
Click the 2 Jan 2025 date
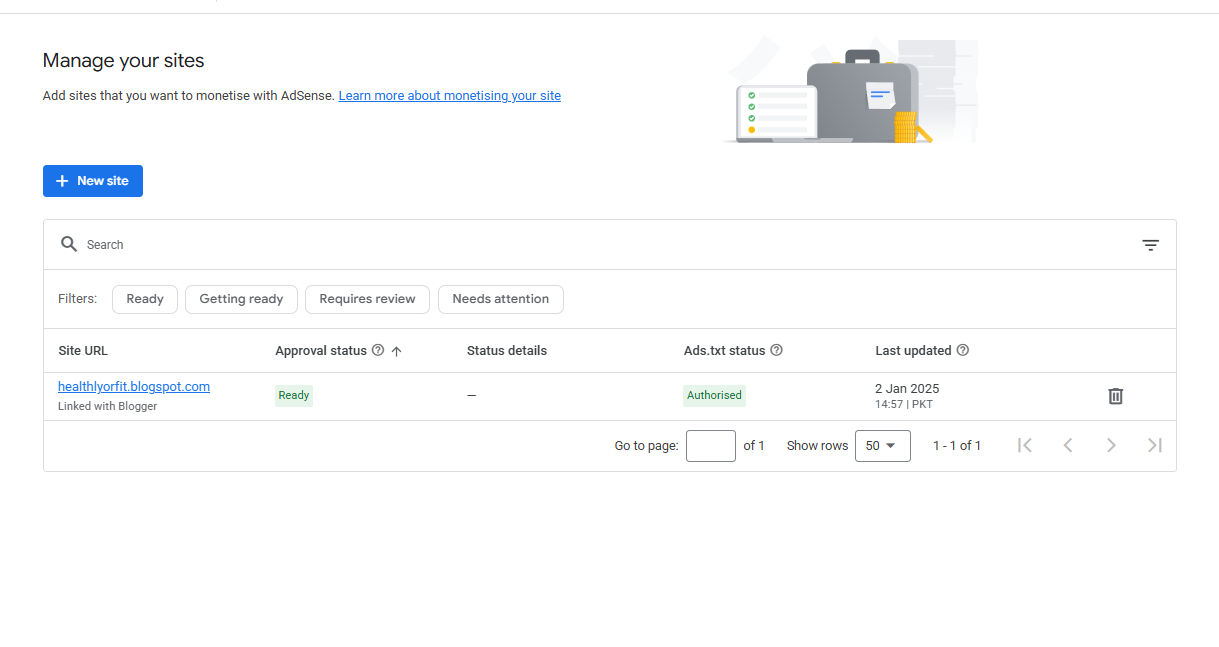pyautogui.click(x=907, y=389)
